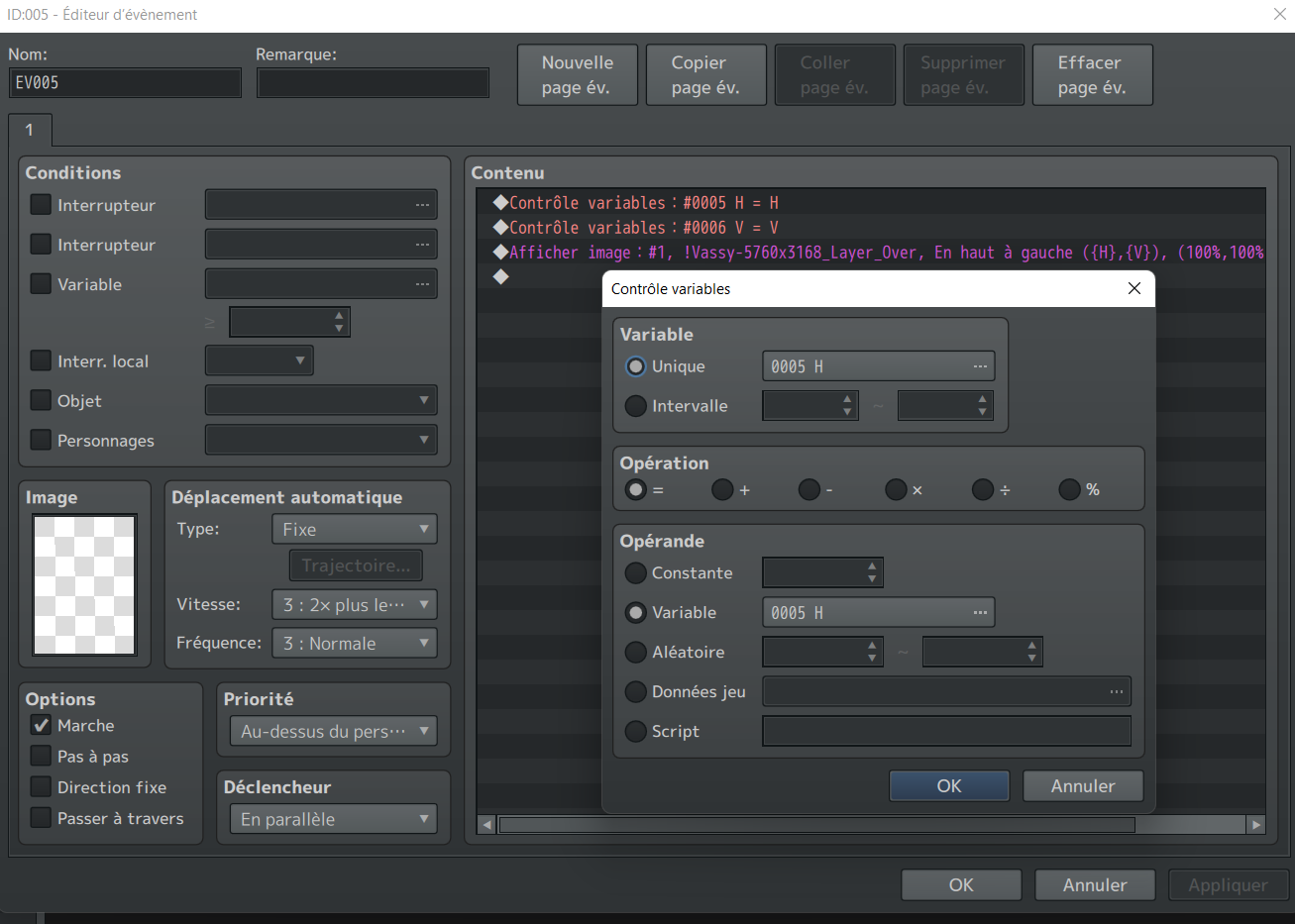Viewport: 1295px width, 924px height.
Task: Click the left arrow of the horizontal scrollbar
Action: pyautogui.click(x=486, y=824)
